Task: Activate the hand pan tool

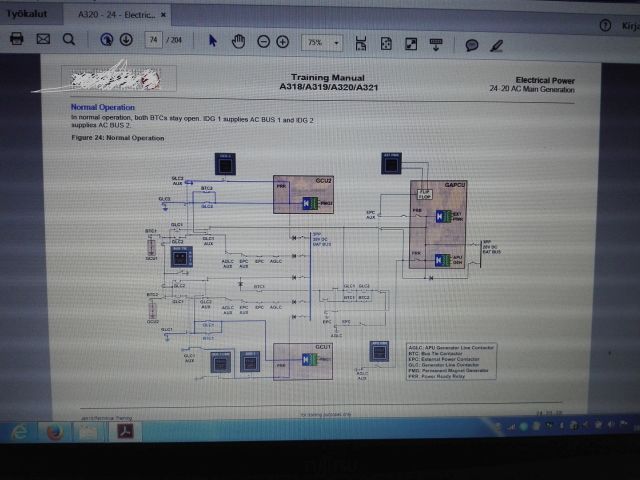Action: (x=238, y=41)
